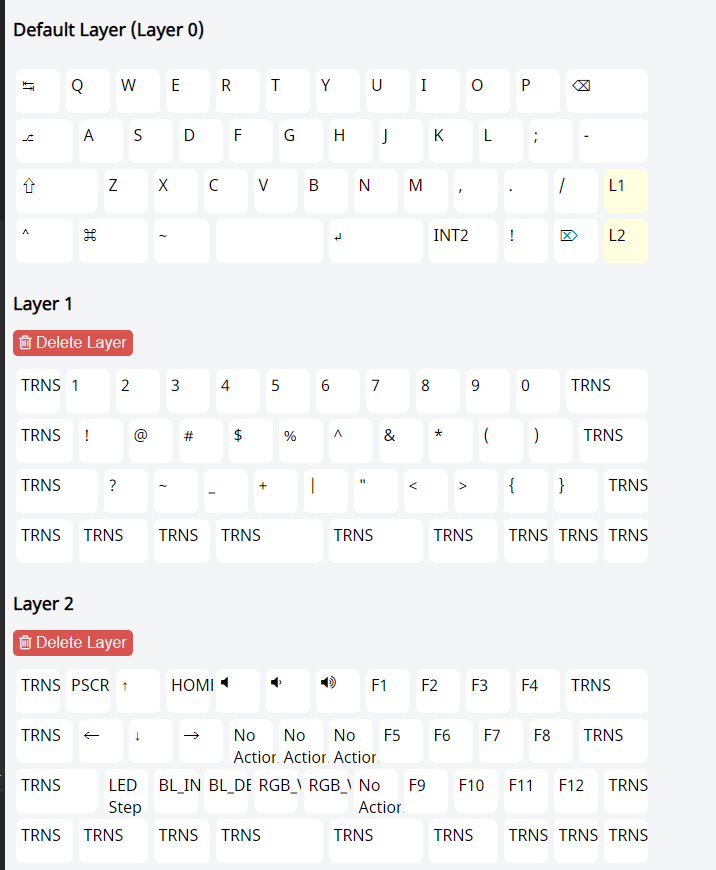Delete Layer 1 with its red button

73,342
